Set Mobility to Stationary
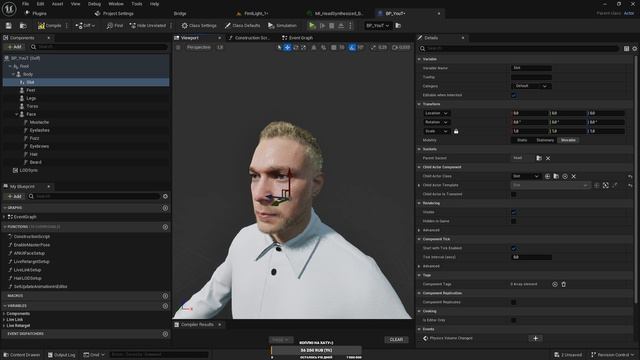Viewport: 640px width, 360px height. click(x=545, y=140)
